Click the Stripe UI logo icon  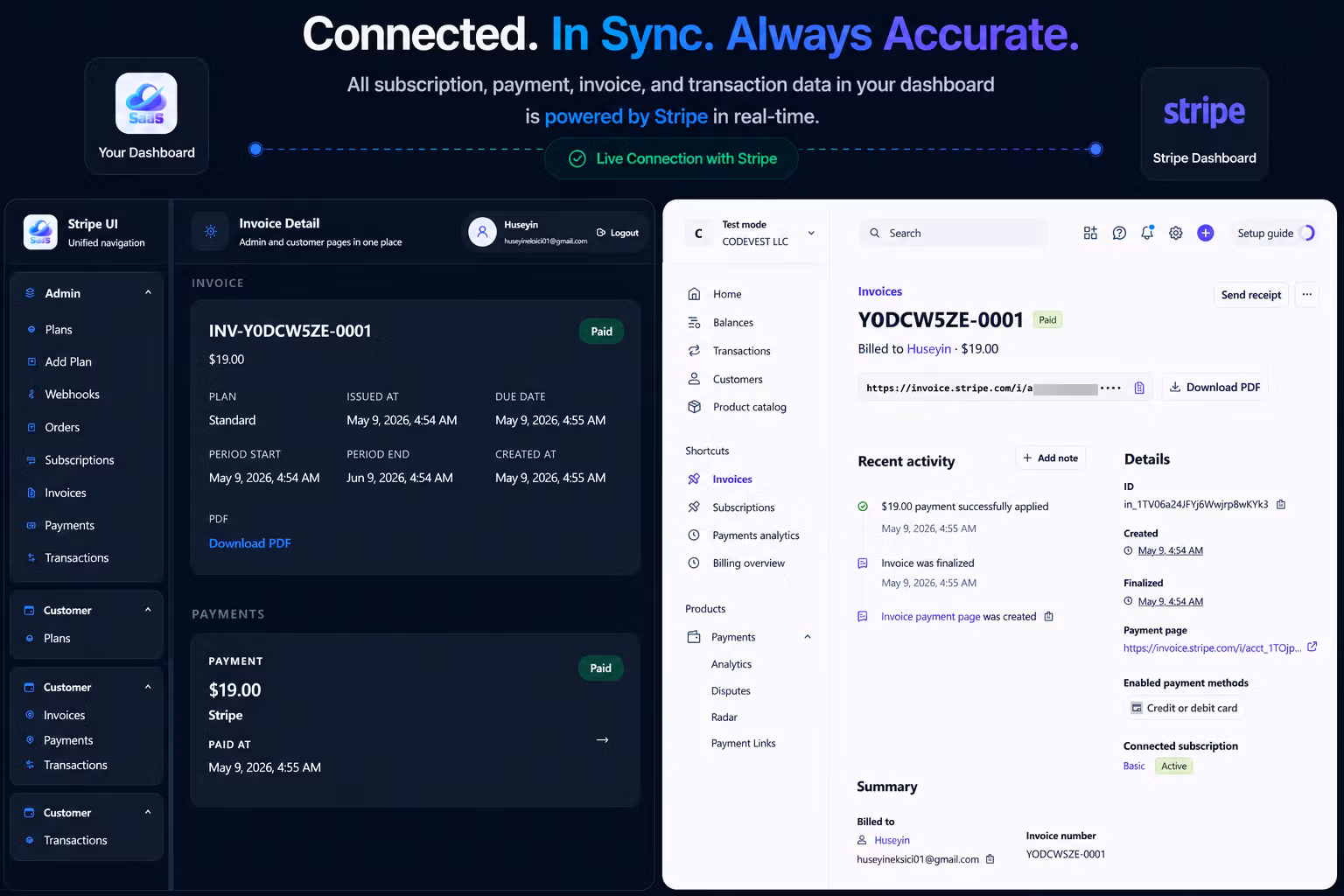click(40, 232)
